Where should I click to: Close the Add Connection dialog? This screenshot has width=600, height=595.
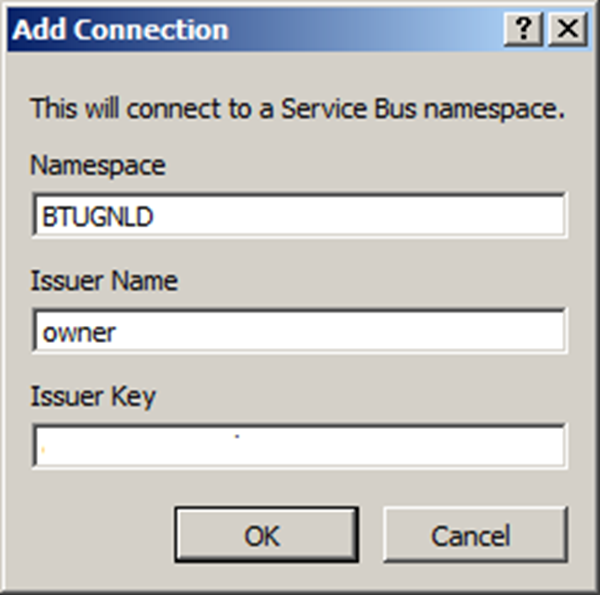(x=568, y=29)
